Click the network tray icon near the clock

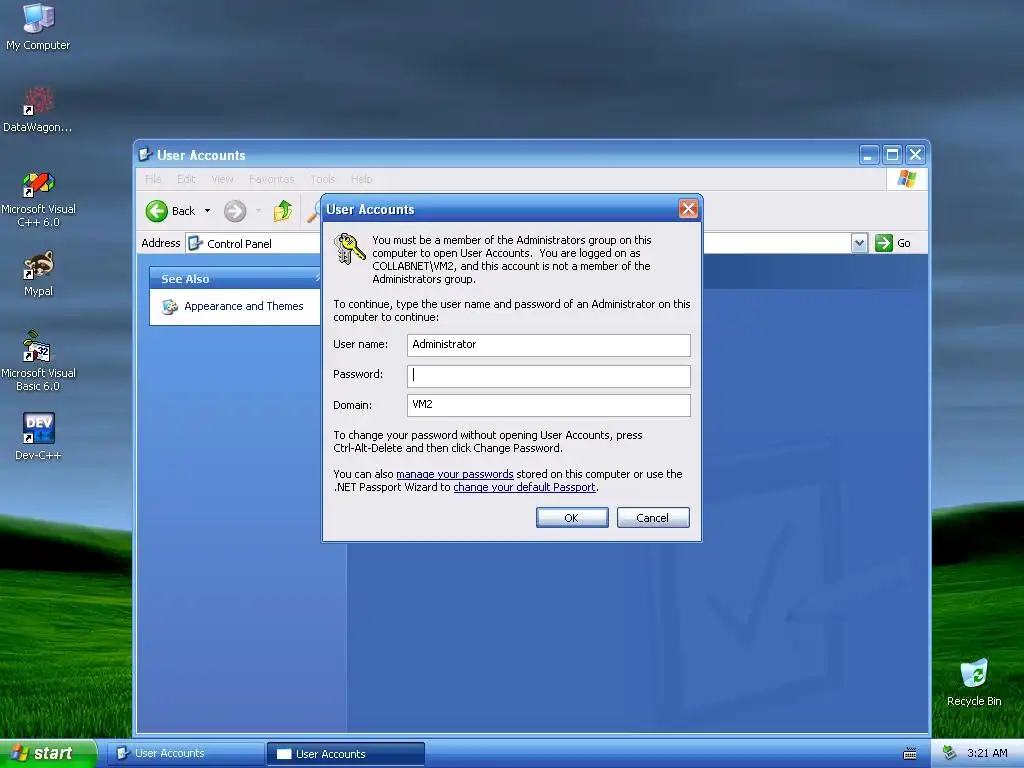[x=950, y=753]
